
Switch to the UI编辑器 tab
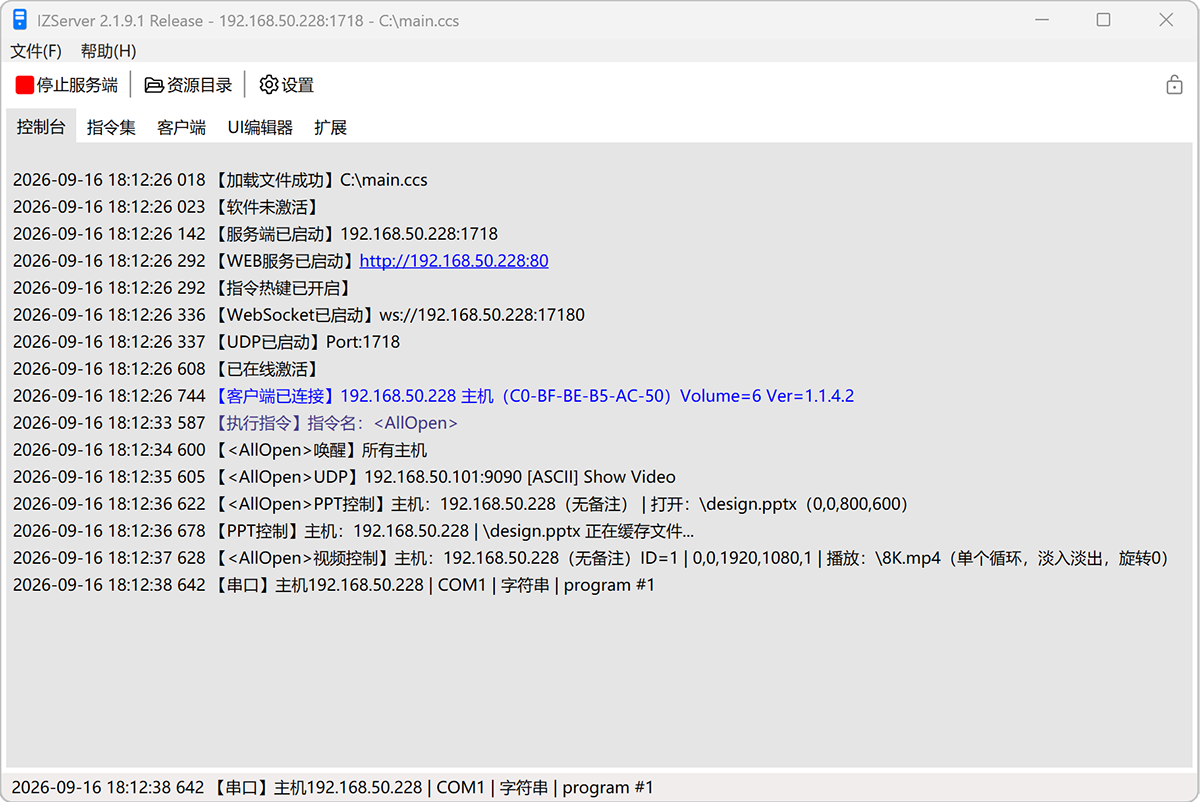click(x=260, y=127)
